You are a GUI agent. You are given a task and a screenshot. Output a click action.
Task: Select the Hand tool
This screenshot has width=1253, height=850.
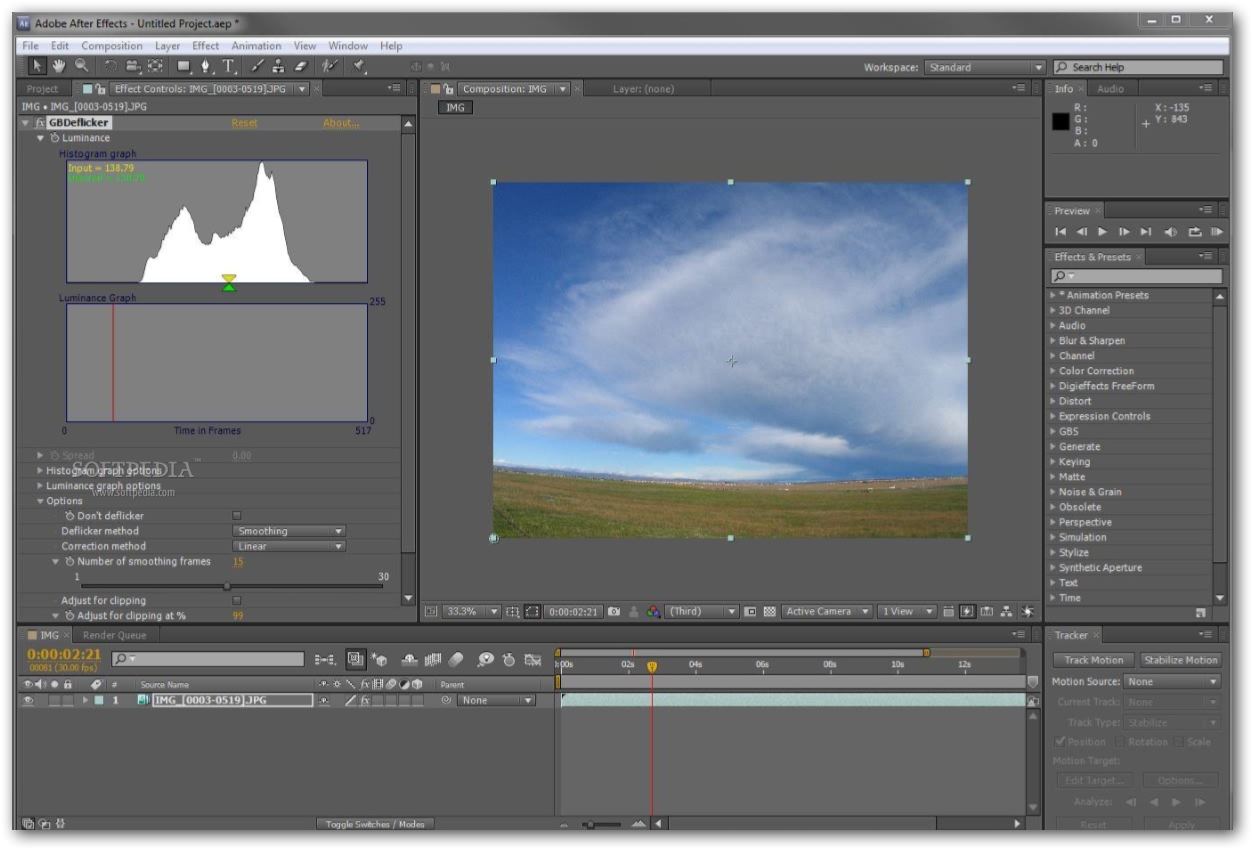[x=59, y=66]
